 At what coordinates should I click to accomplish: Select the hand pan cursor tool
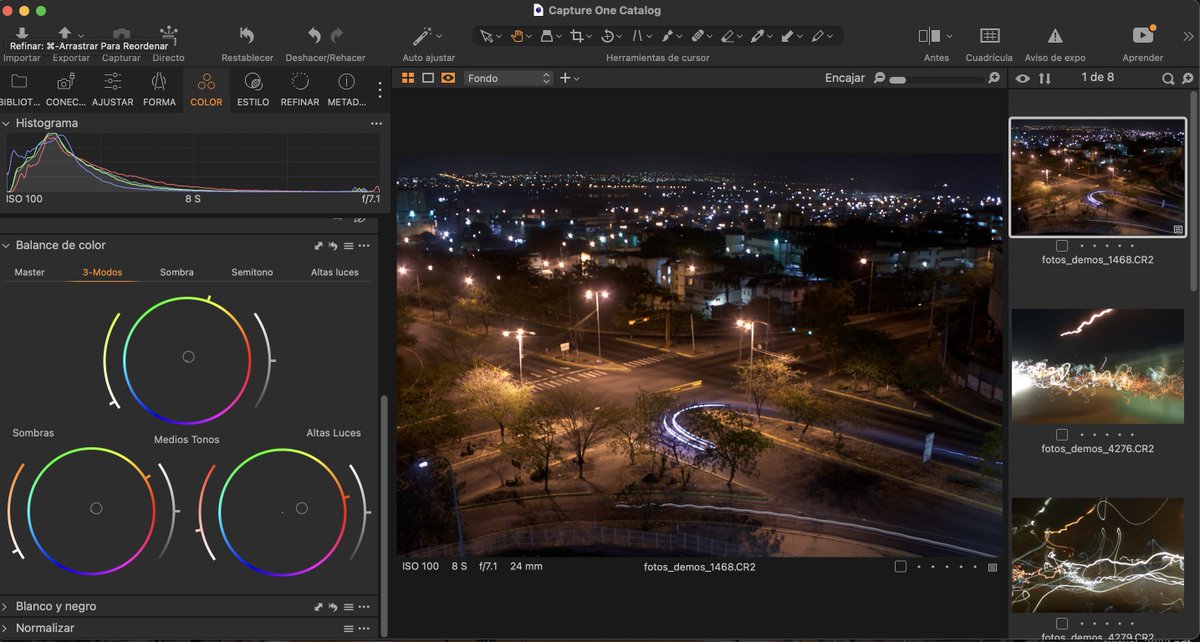click(517, 36)
